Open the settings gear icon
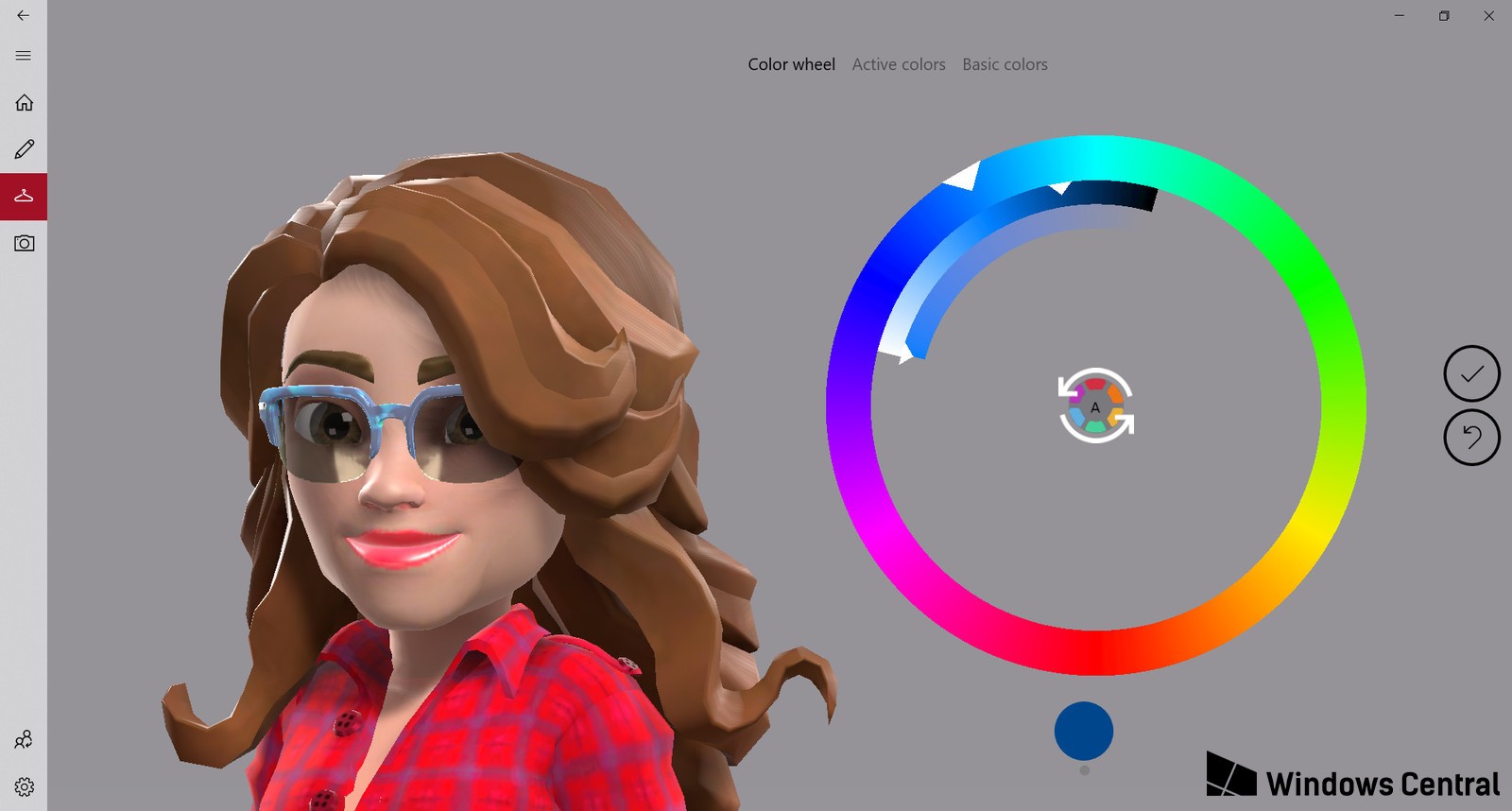The image size is (1512, 811). coord(24,786)
